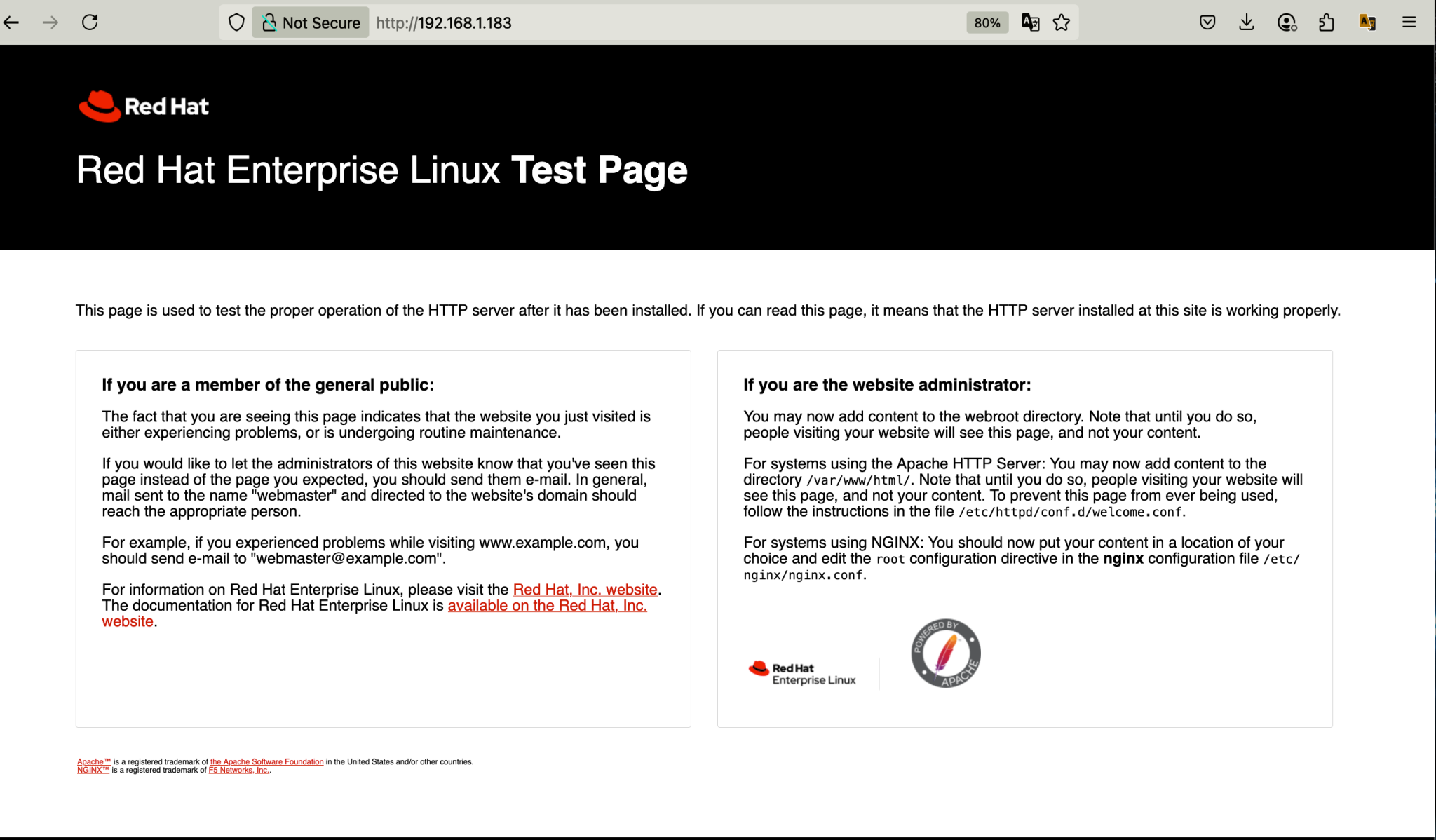
Task: Open the Firefox account profile icon
Action: pyautogui.click(x=1286, y=22)
